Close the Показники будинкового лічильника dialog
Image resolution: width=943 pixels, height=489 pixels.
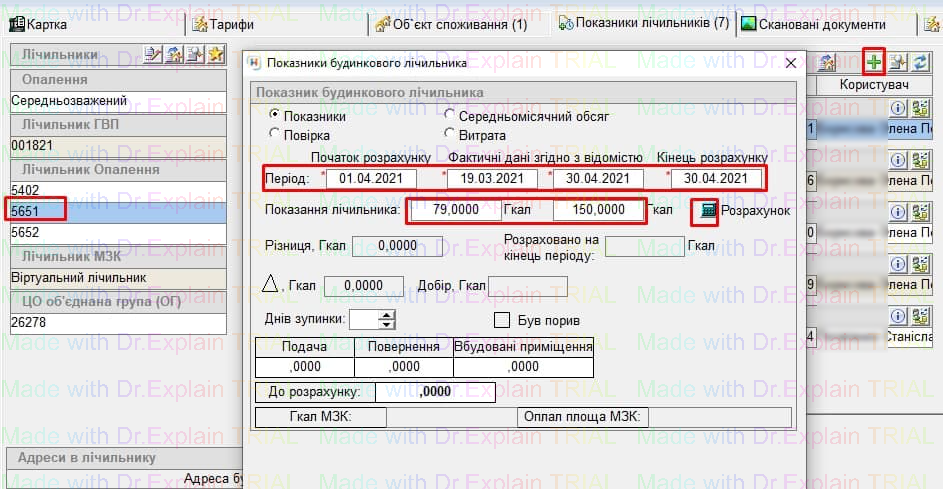coord(790,63)
